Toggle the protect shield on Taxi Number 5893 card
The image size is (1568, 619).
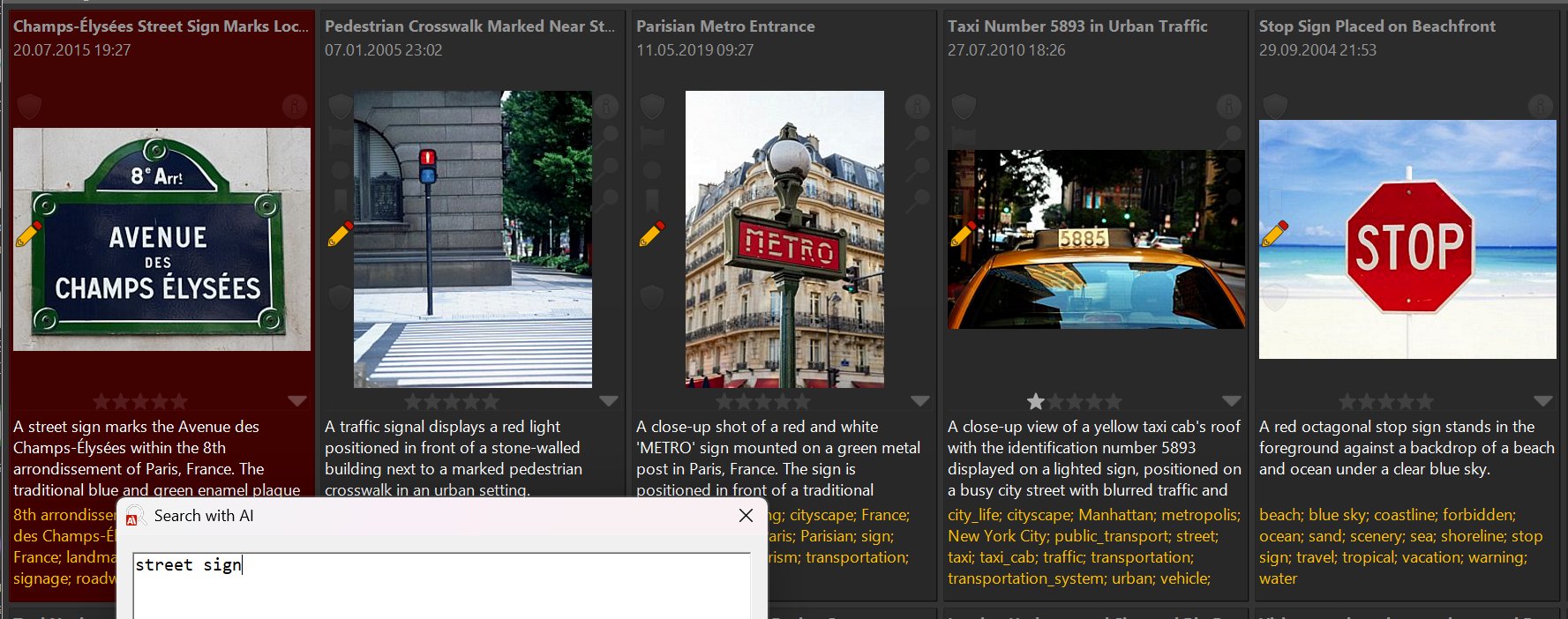(x=964, y=107)
